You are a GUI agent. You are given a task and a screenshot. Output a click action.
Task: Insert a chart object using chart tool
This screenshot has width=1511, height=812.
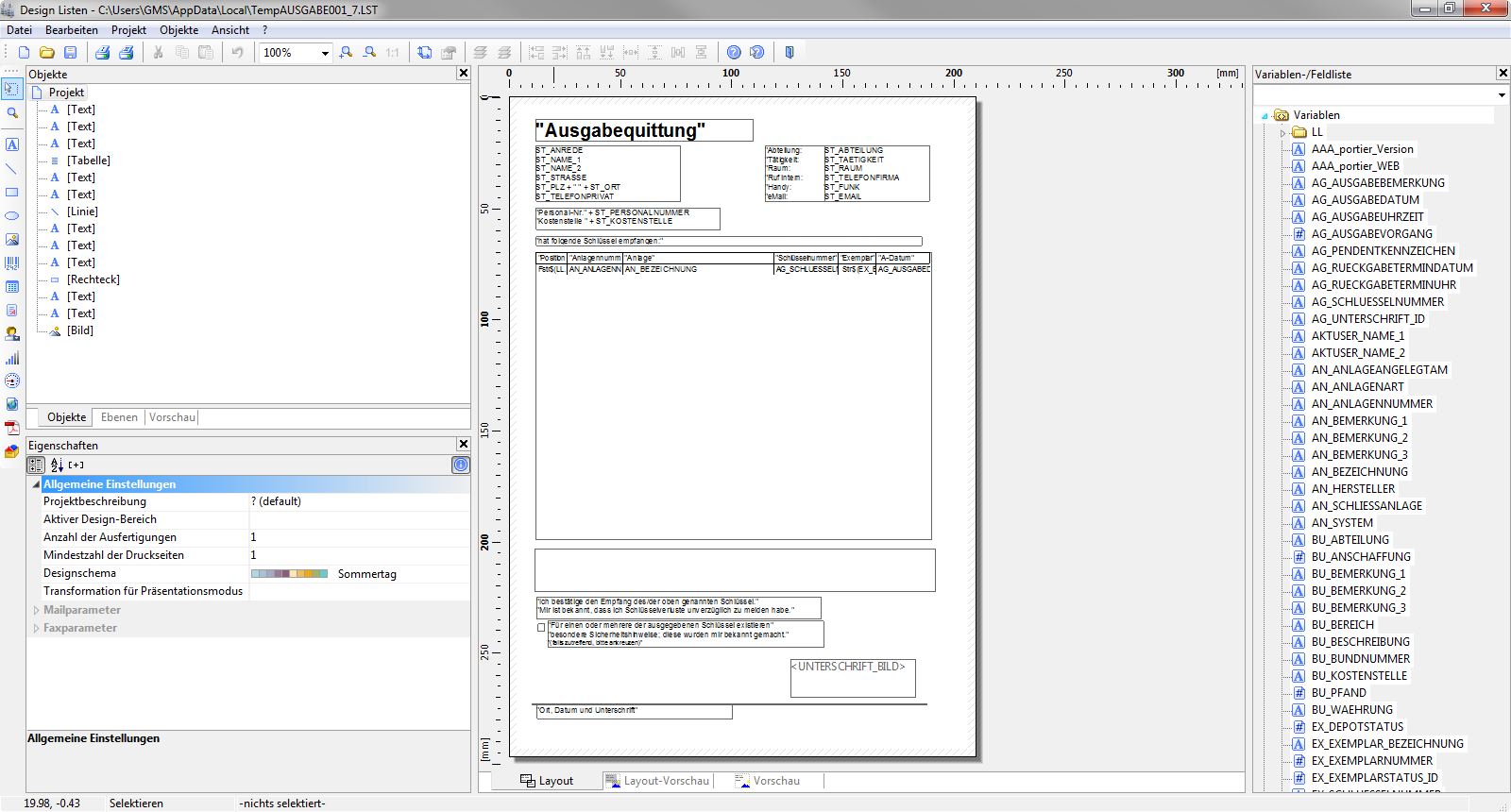[x=12, y=358]
